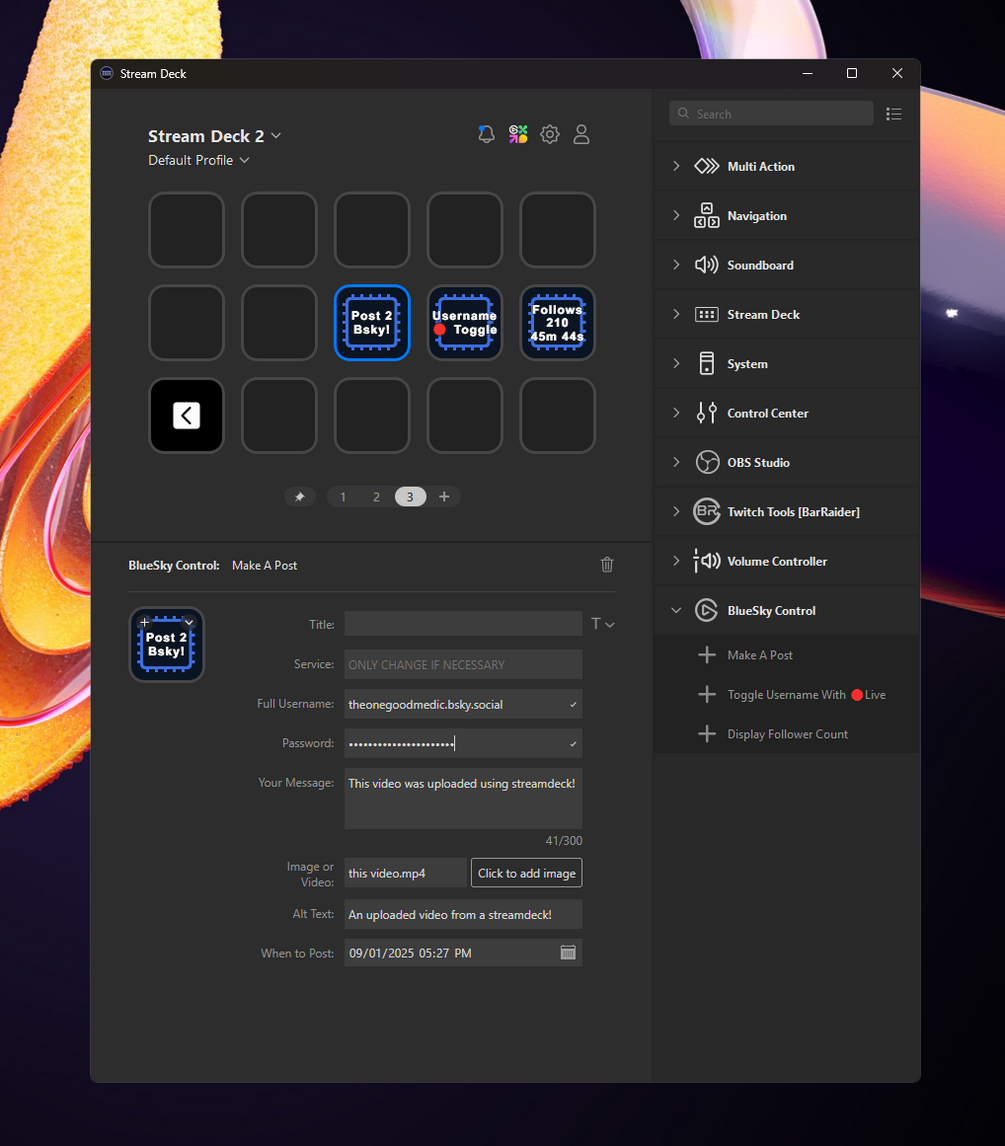This screenshot has height=1146, width=1005.
Task: Click the back arrow navigation key
Action: (186, 415)
